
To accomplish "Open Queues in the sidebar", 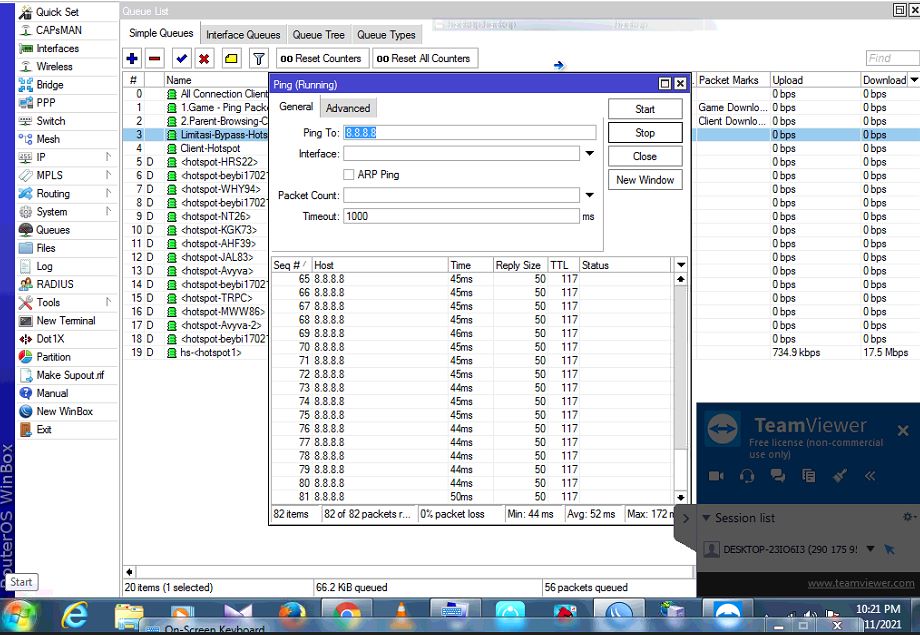I will [x=53, y=230].
